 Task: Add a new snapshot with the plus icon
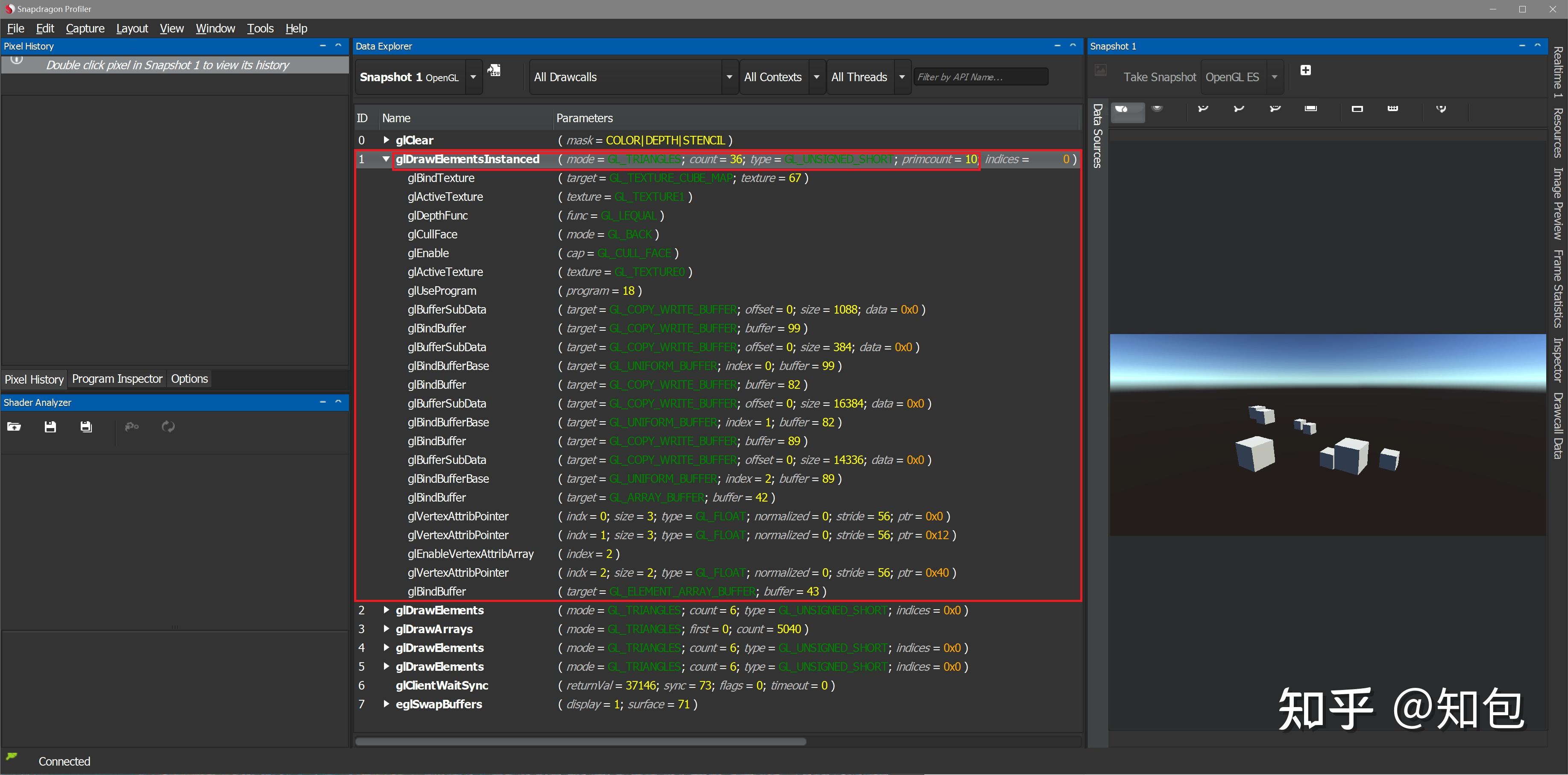(x=1306, y=70)
